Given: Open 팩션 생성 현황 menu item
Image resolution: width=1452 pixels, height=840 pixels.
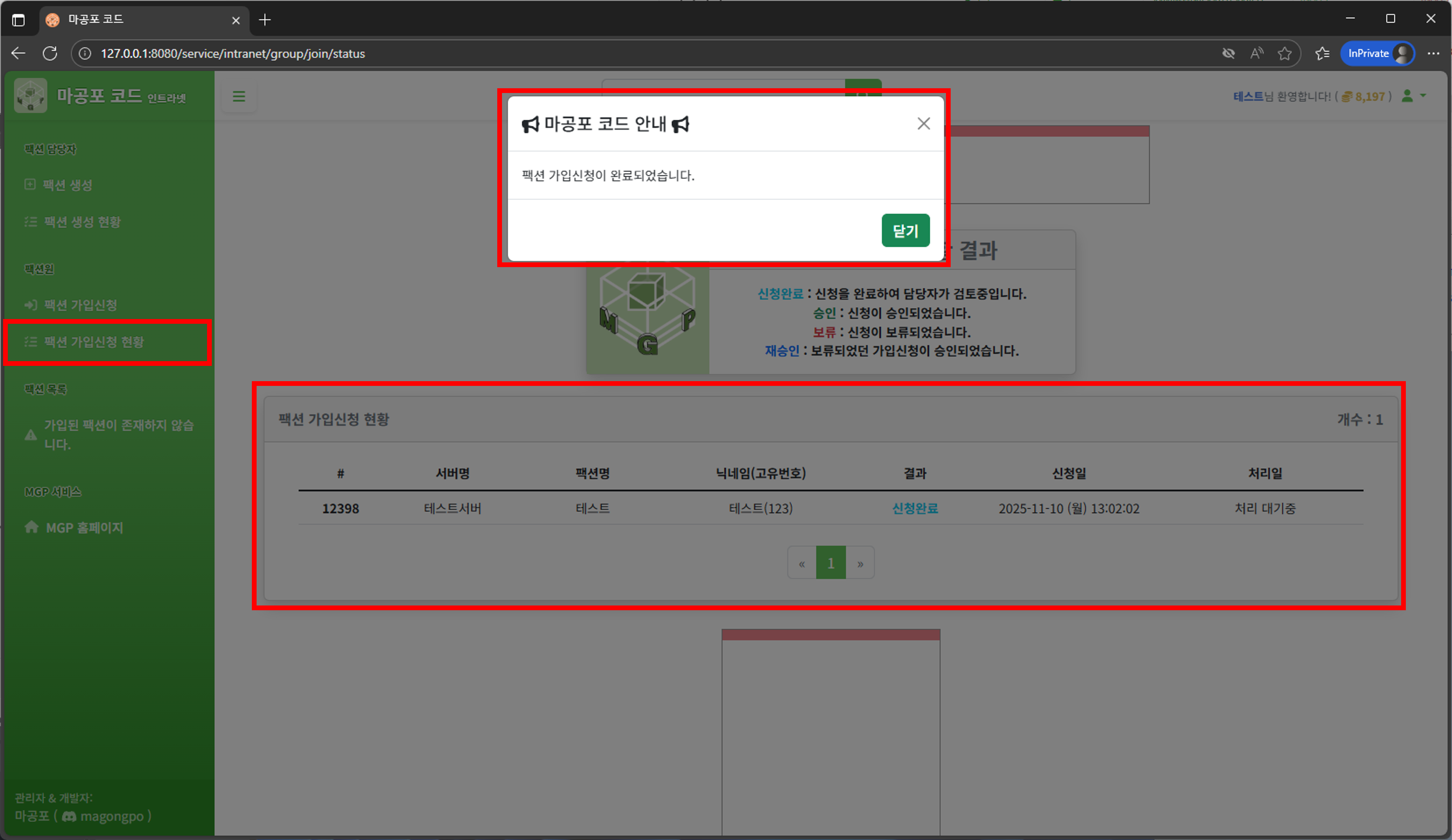Looking at the screenshot, I should [82, 222].
